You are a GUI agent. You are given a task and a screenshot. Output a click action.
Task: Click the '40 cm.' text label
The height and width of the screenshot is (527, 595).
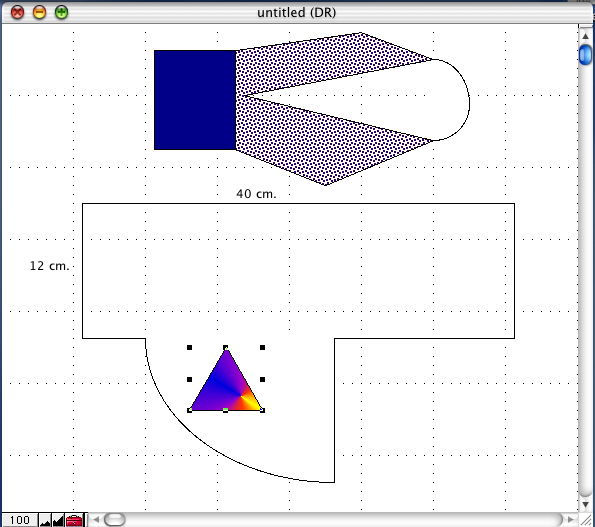click(x=256, y=194)
